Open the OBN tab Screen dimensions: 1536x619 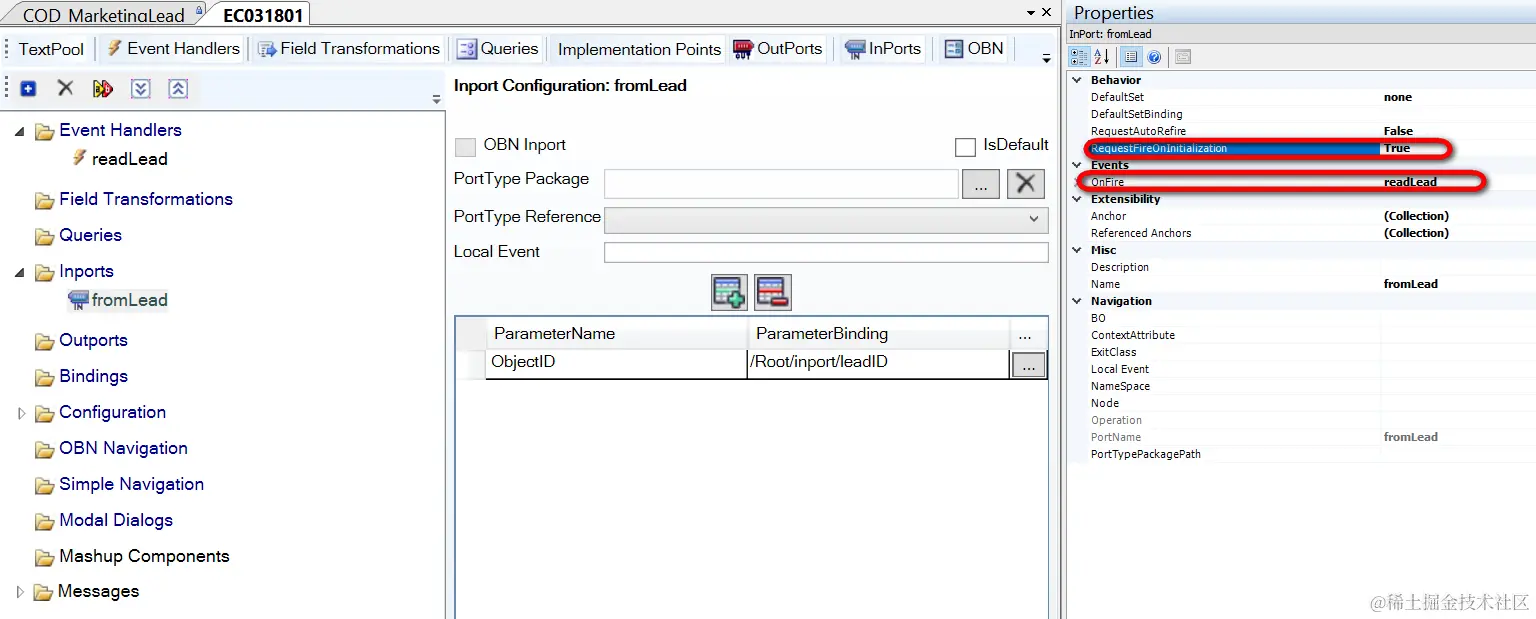point(974,48)
